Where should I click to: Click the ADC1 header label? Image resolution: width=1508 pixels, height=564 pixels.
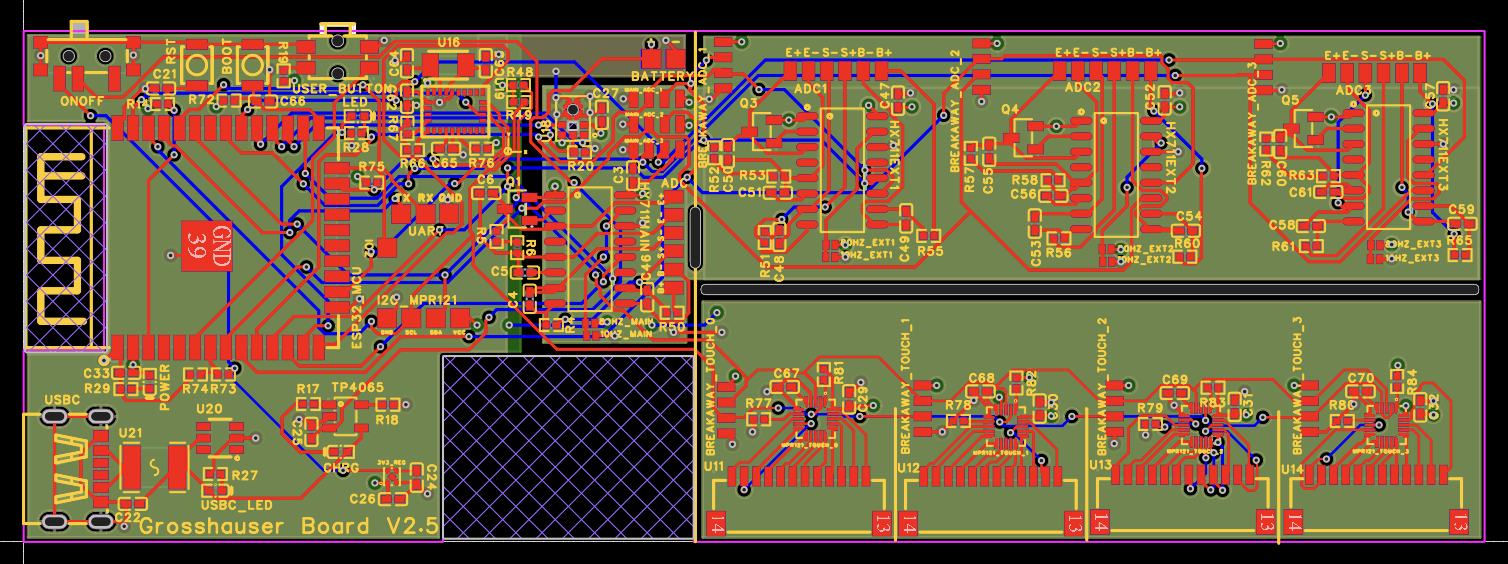pyautogui.click(x=810, y=89)
